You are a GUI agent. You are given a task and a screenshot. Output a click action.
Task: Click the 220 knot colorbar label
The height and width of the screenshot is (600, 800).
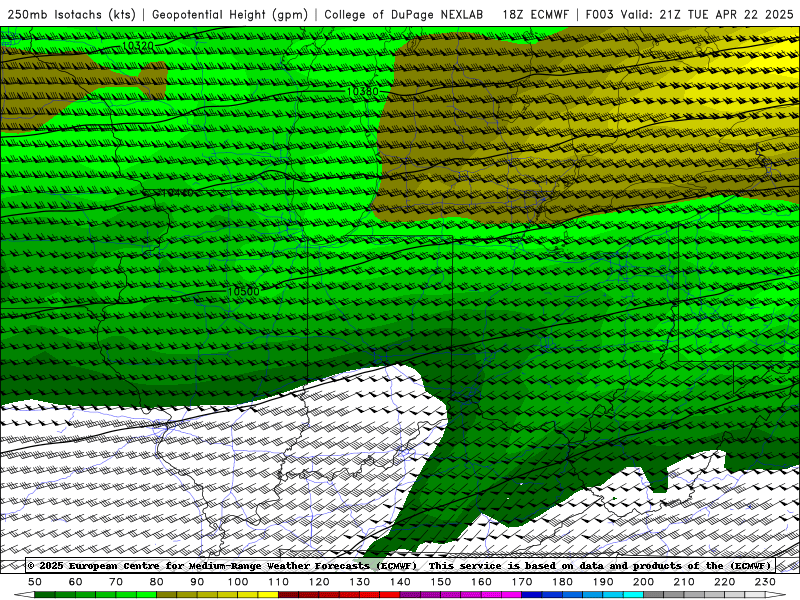724,582
